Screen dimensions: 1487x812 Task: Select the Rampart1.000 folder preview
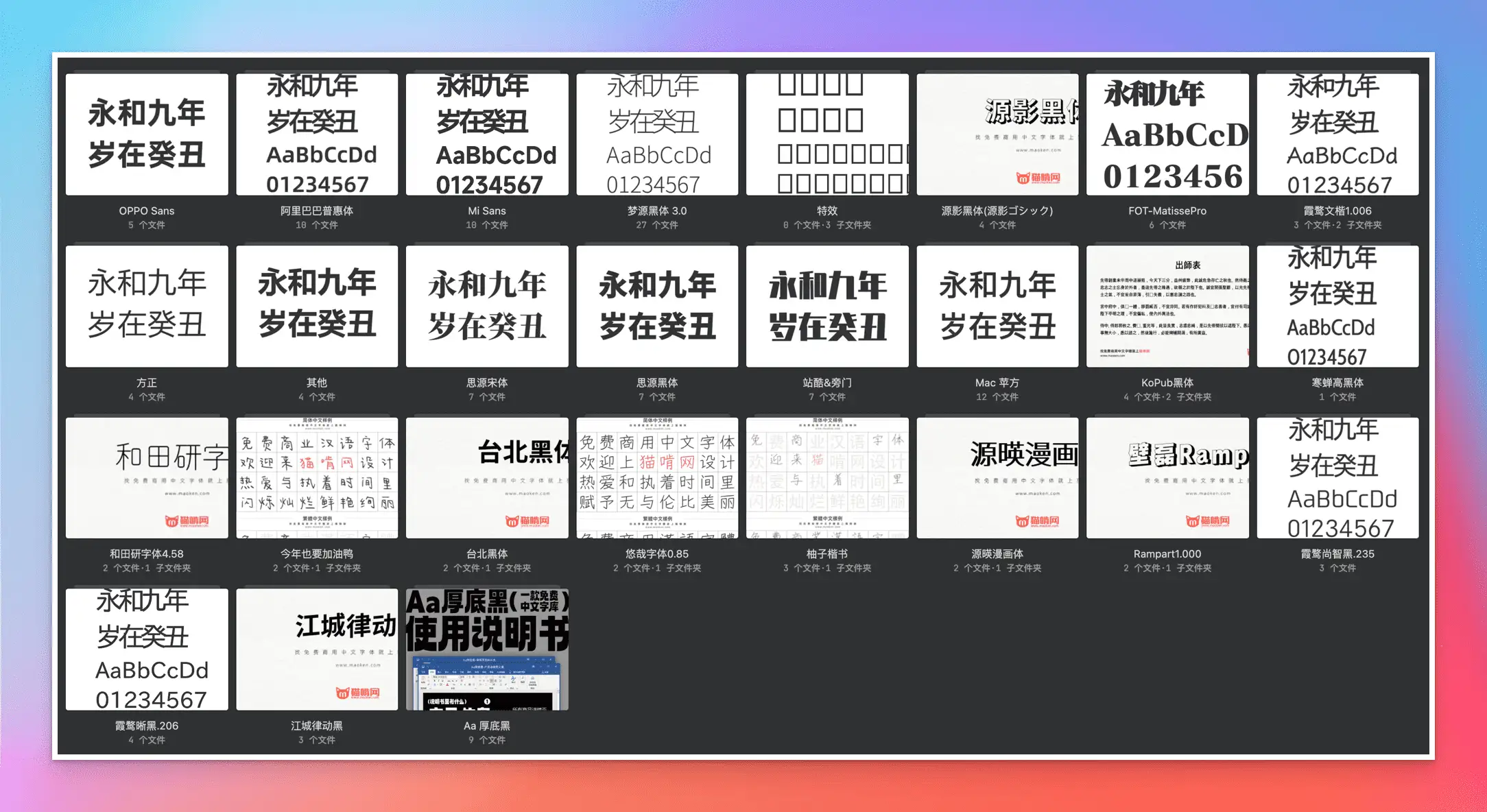pyautogui.click(x=1167, y=477)
